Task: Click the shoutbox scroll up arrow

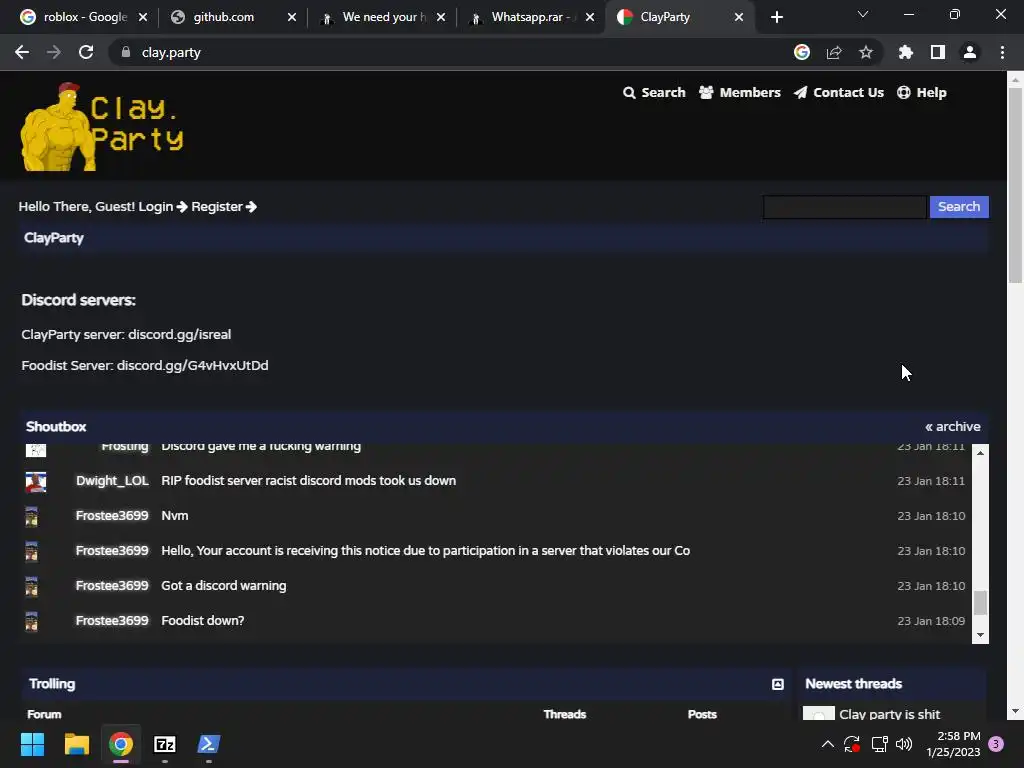Action: pyautogui.click(x=980, y=453)
